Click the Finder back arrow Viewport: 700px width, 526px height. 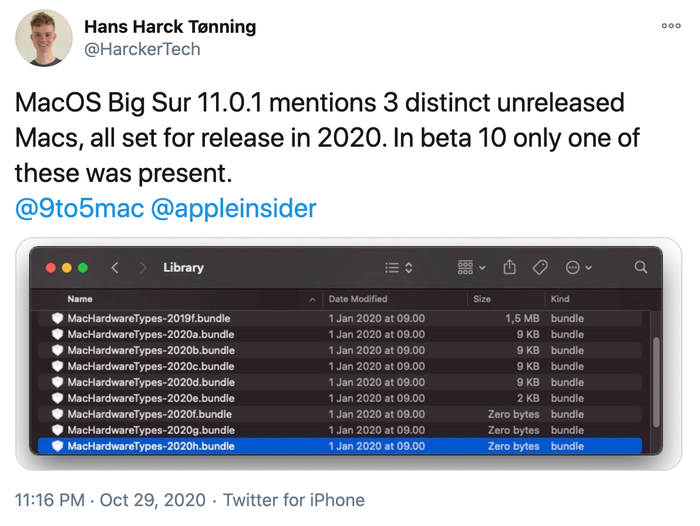(x=115, y=268)
